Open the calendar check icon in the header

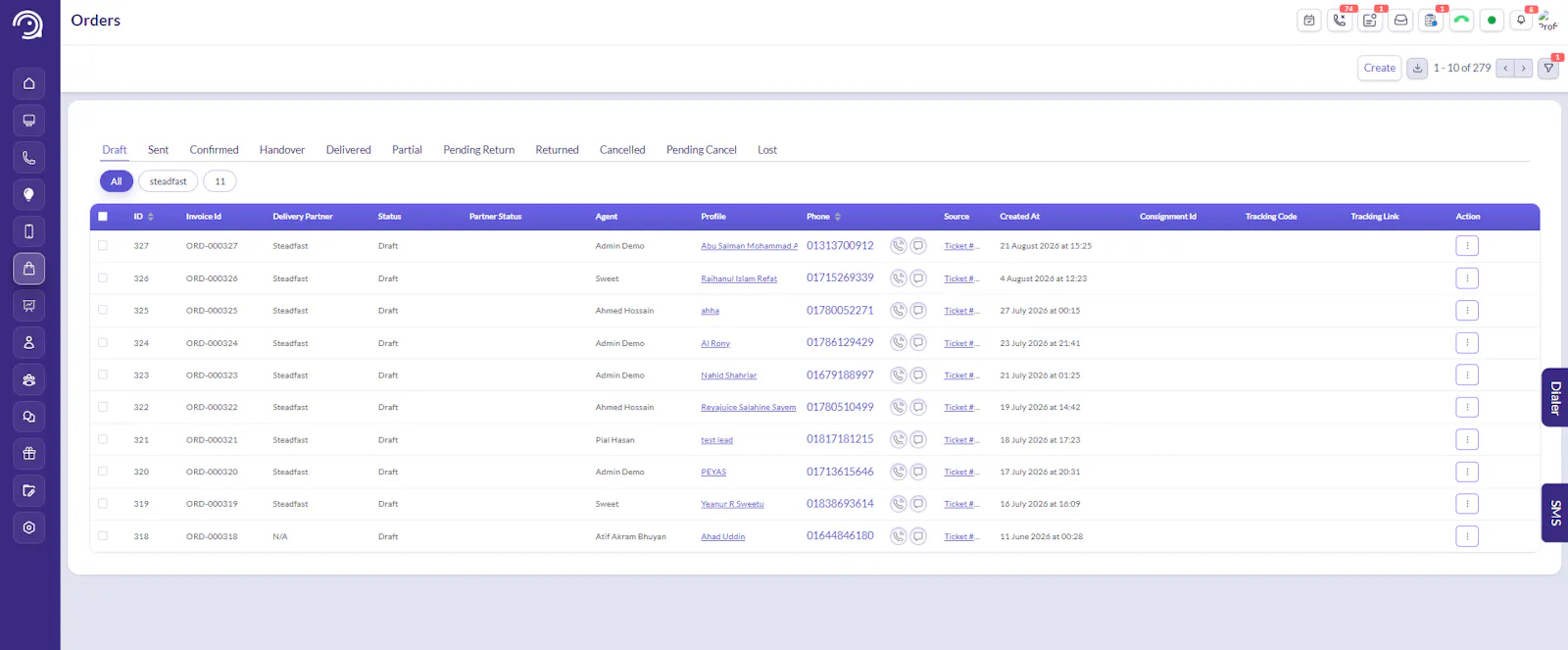pos(1309,20)
